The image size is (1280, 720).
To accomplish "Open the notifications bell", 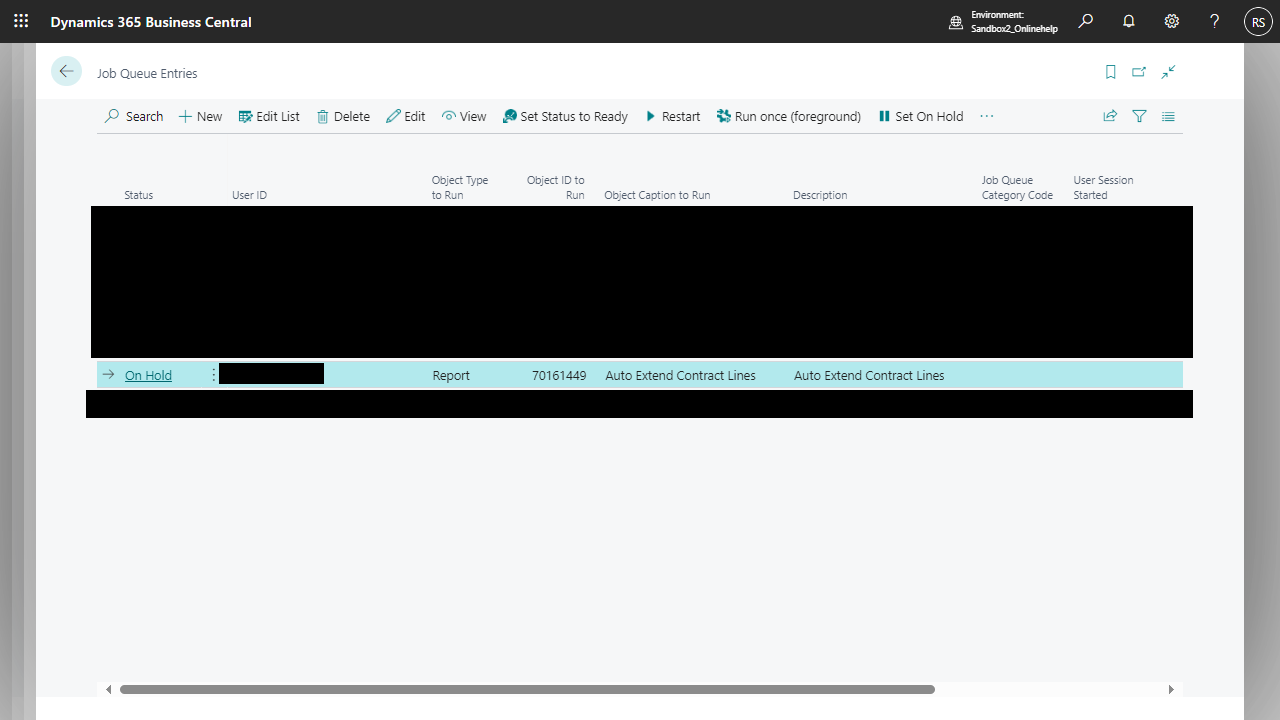I will coord(1129,21).
